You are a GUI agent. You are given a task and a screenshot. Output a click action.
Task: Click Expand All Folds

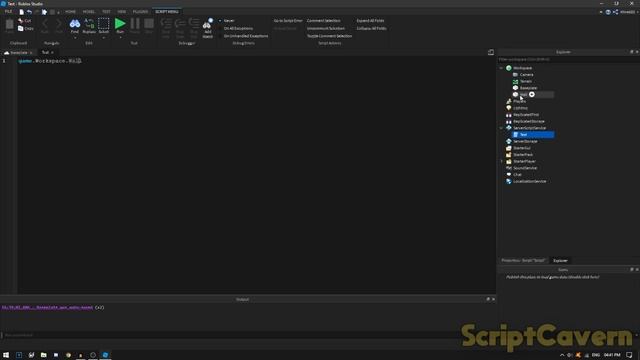[370, 20]
